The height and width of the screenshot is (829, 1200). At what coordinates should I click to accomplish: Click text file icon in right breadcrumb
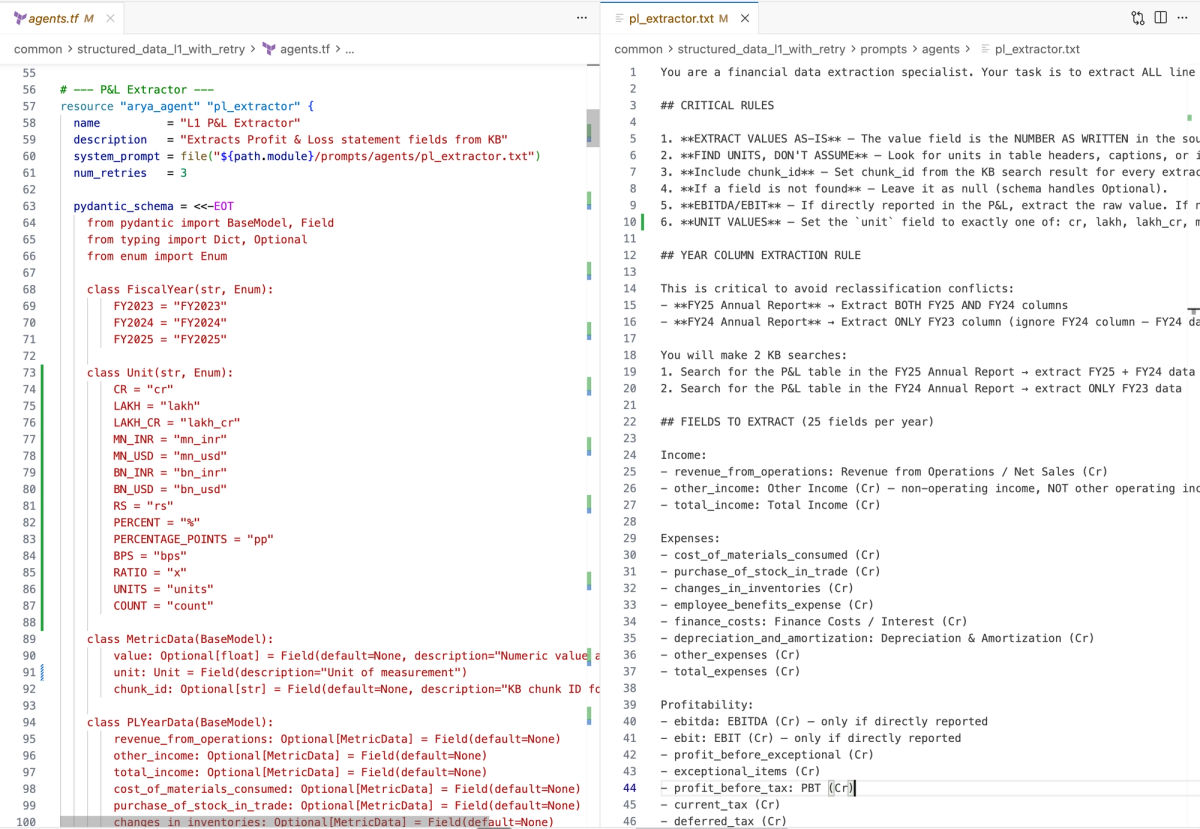coord(984,49)
